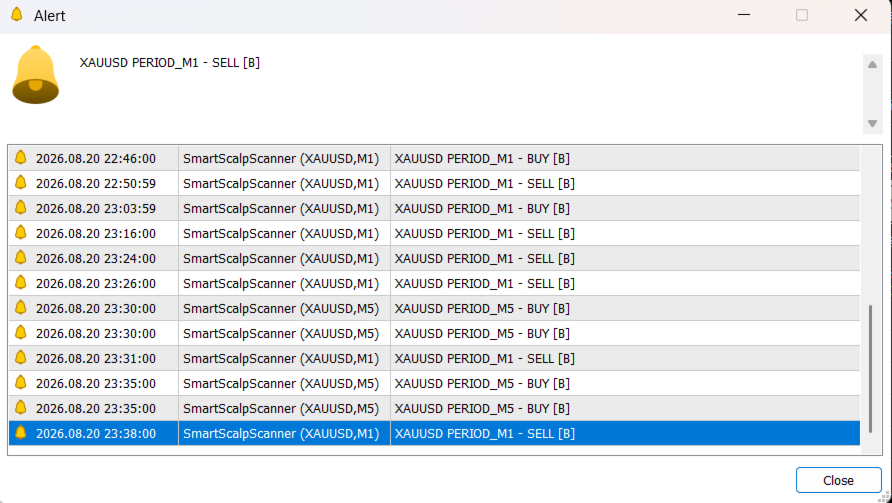This screenshot has height=503, width=892.
Task: Click the bell icon on the 23:26:00 row
Action: pyautogui.click(x=20, y=283)
